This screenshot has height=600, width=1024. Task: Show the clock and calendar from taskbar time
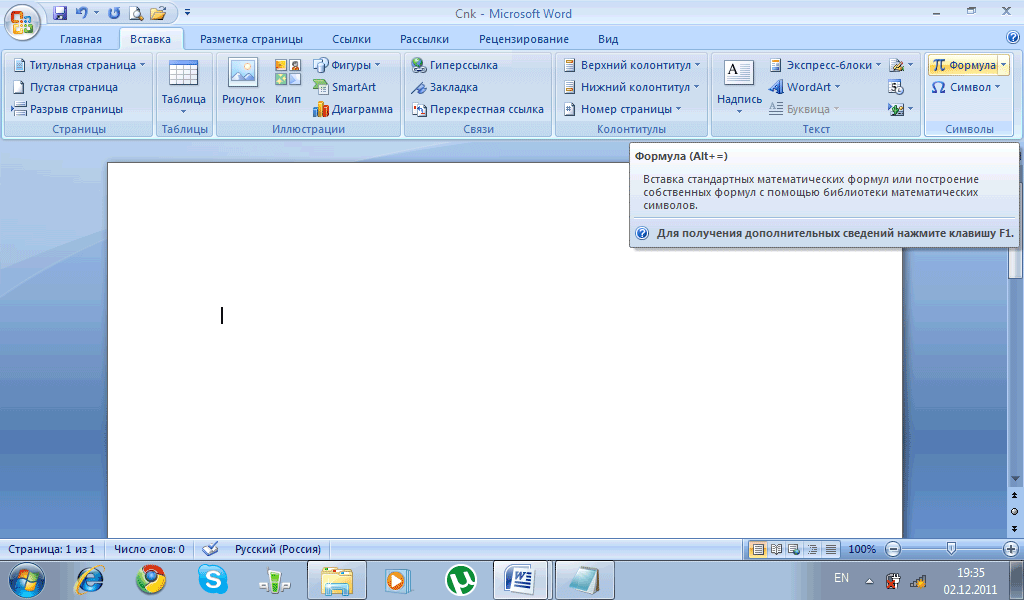(x=970, y=581)
